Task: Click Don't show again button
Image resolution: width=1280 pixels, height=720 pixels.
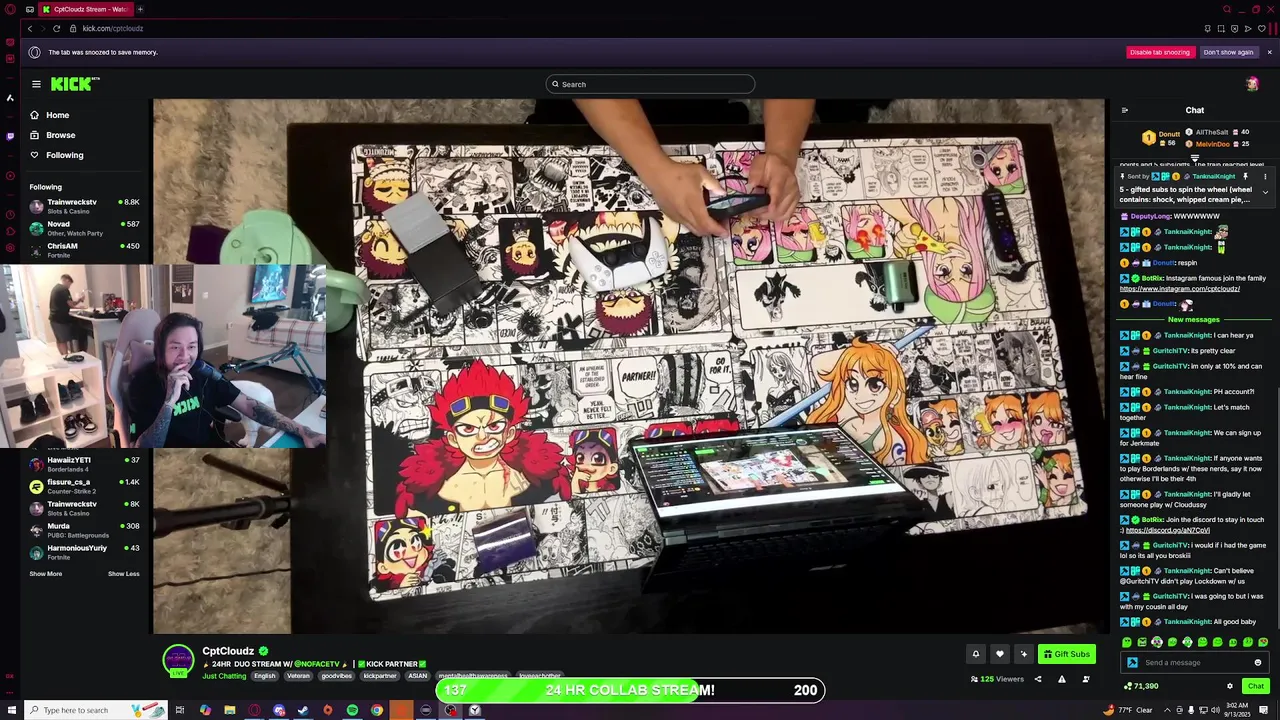Action: pos(1228,52)
